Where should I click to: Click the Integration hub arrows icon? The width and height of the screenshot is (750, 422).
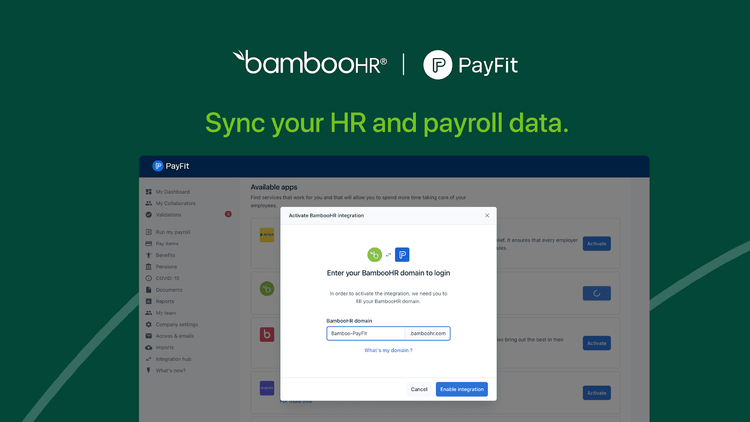(149, 359)
